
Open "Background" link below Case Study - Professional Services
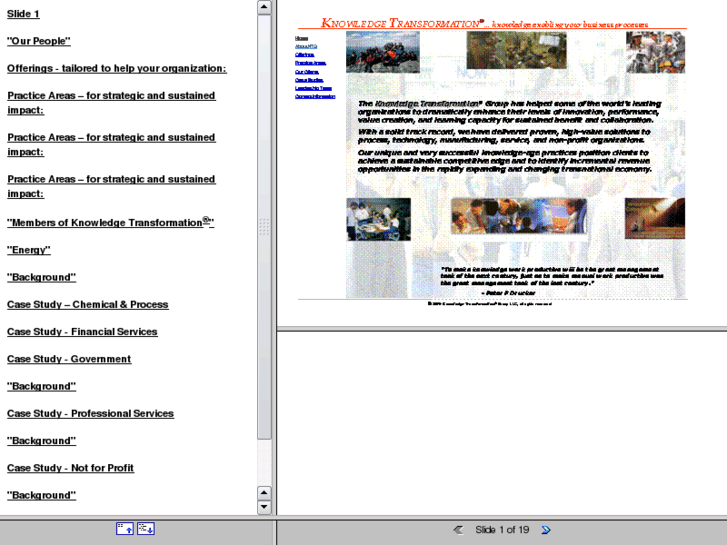pyautogui.click(x=41, y=441)
